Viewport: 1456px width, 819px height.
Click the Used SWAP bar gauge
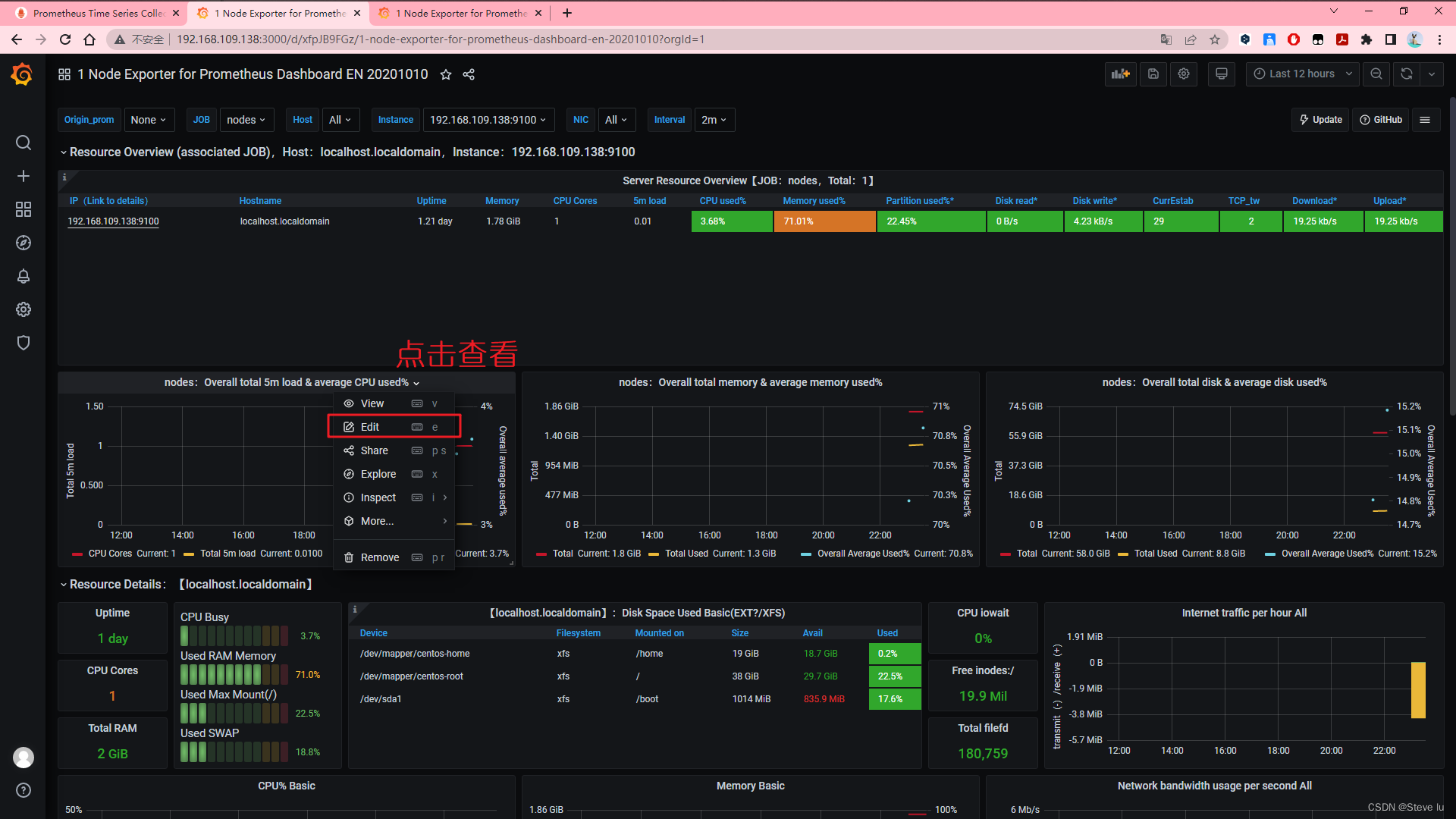(234, 752)
